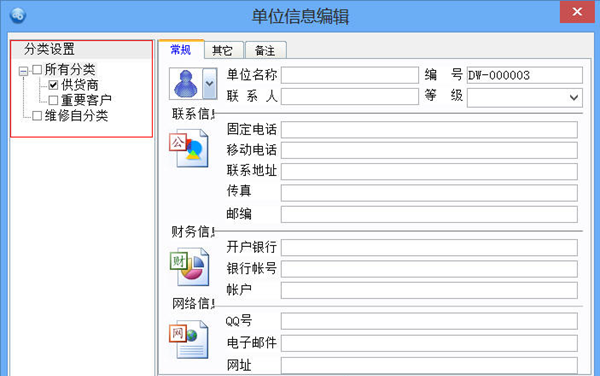This screenshot has height=376, width=600.
Task: Click the 电子邮件 input field
Action: (x=429, y=343)
